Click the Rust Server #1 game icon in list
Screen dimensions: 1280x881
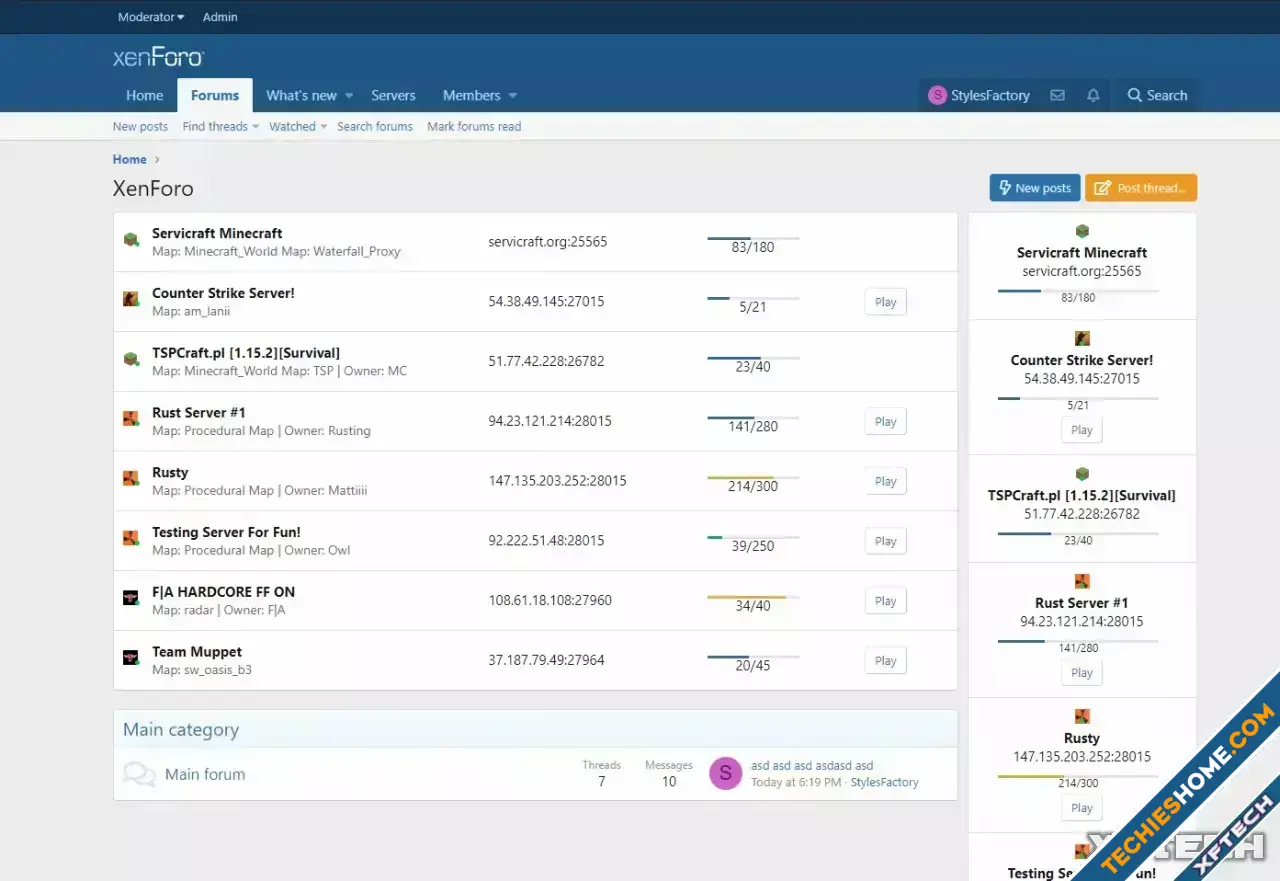tap(131, 419)
